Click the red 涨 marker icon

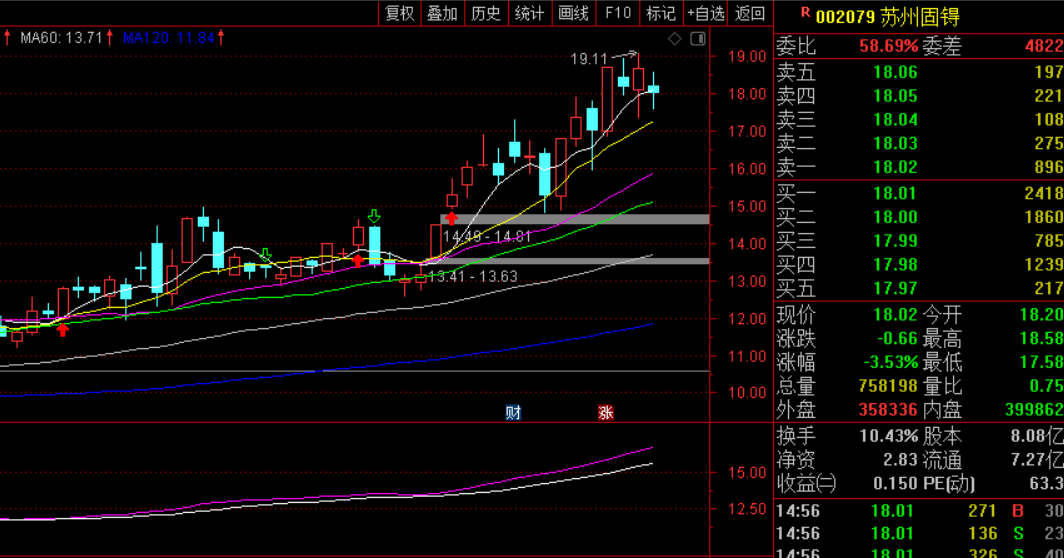pyautogui.click(x=605, y=412)
